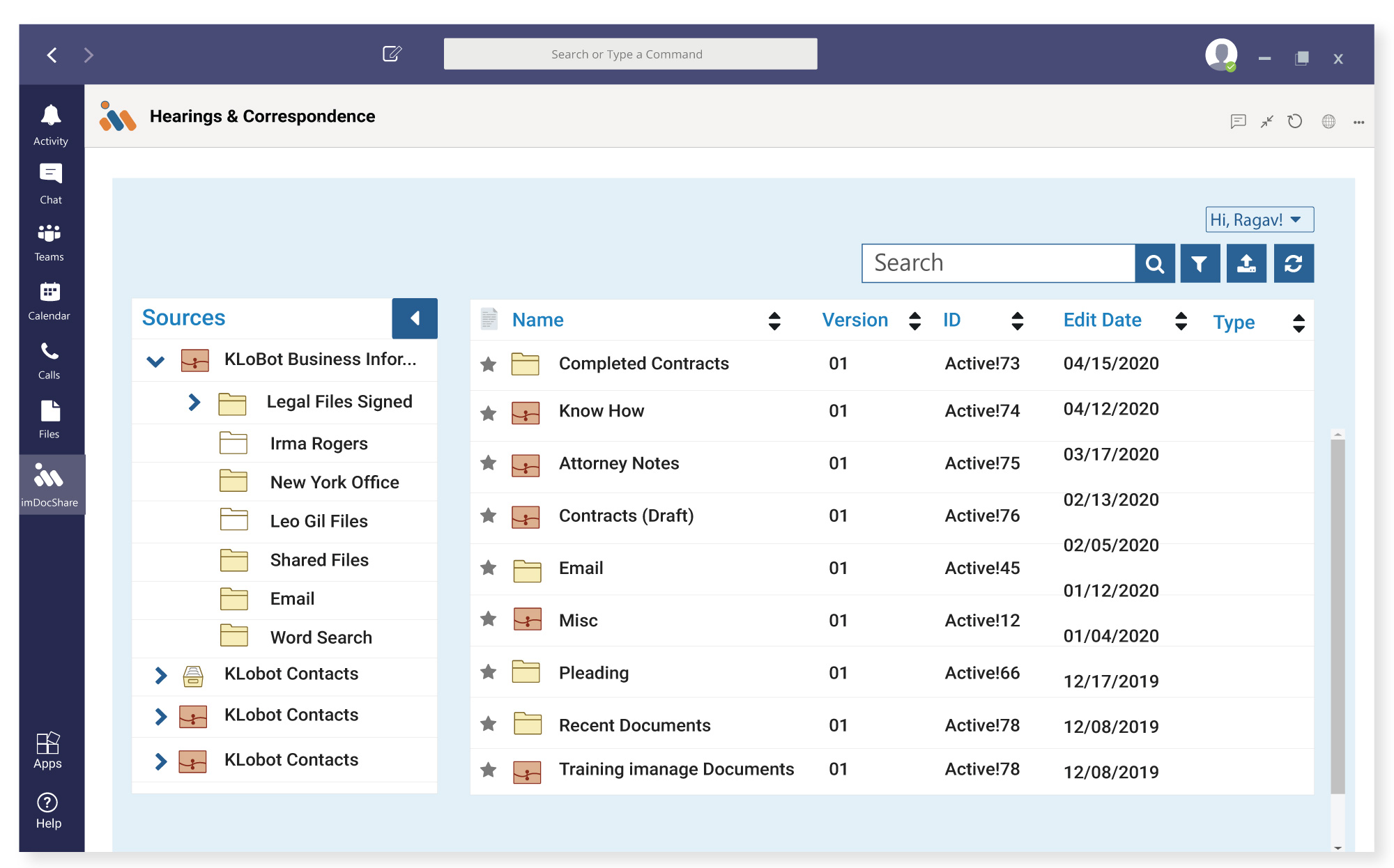Reload the tab with the refresh icon
1394x868 pixels.
[x=1295, y=121]
